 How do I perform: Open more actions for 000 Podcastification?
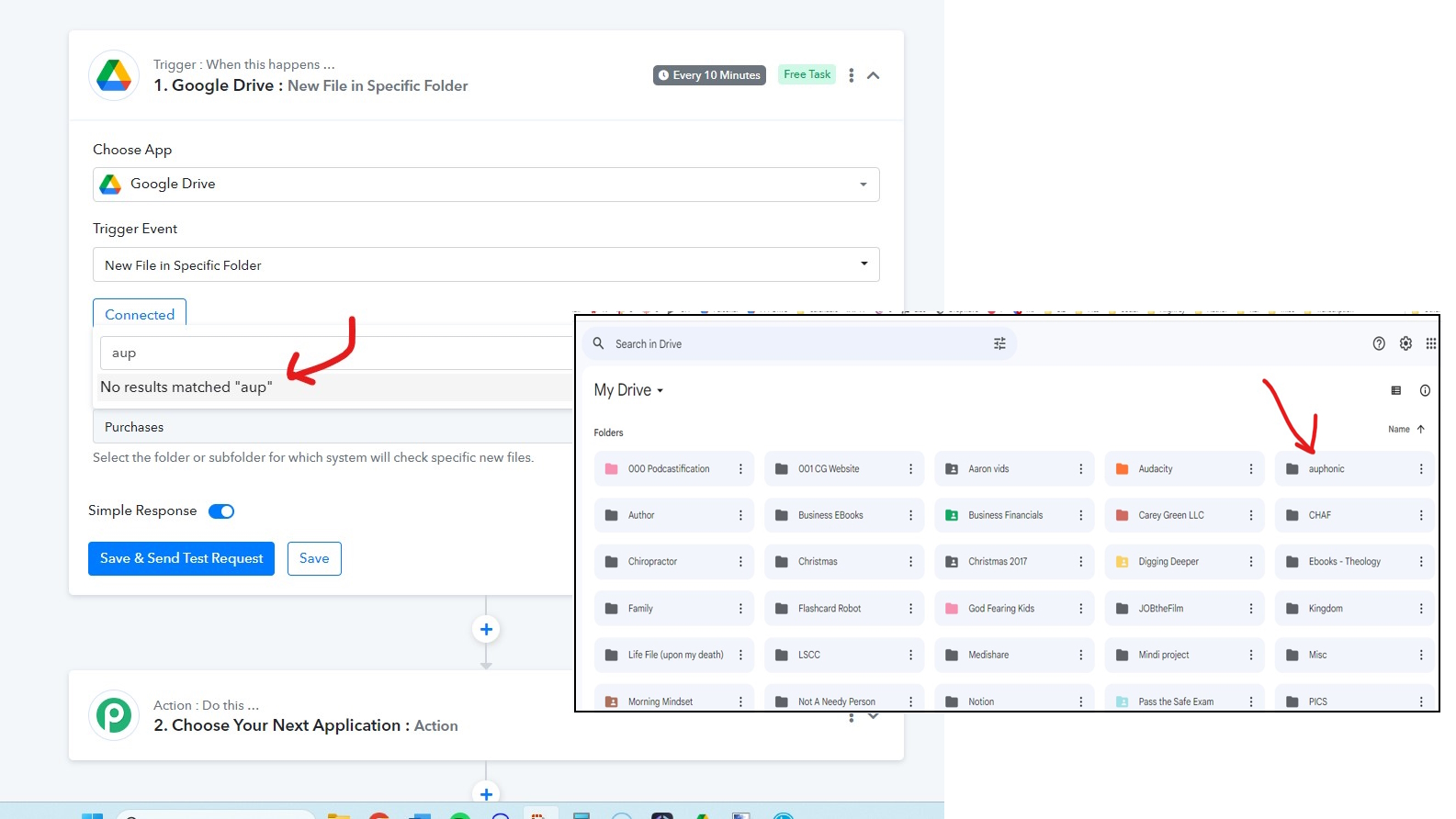pos(740,468)
